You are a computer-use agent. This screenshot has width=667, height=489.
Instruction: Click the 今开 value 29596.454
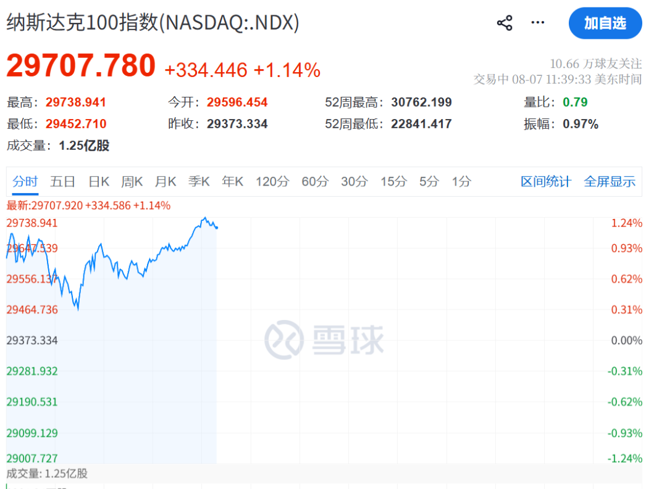237,102
